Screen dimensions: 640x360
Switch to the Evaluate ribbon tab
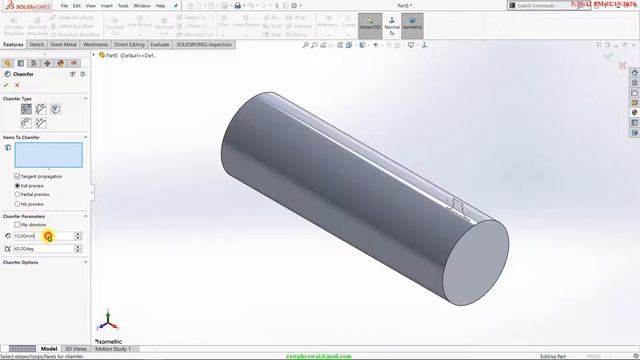pyautogui.click(x=160, y=44)
